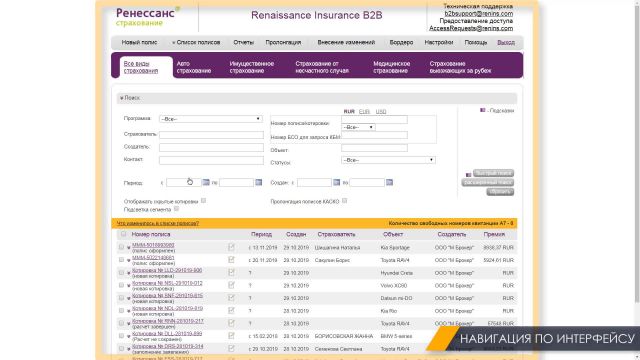Open calendar for Период end date
The height and width of the screenshot is (360, 640).
coord(258,182)
